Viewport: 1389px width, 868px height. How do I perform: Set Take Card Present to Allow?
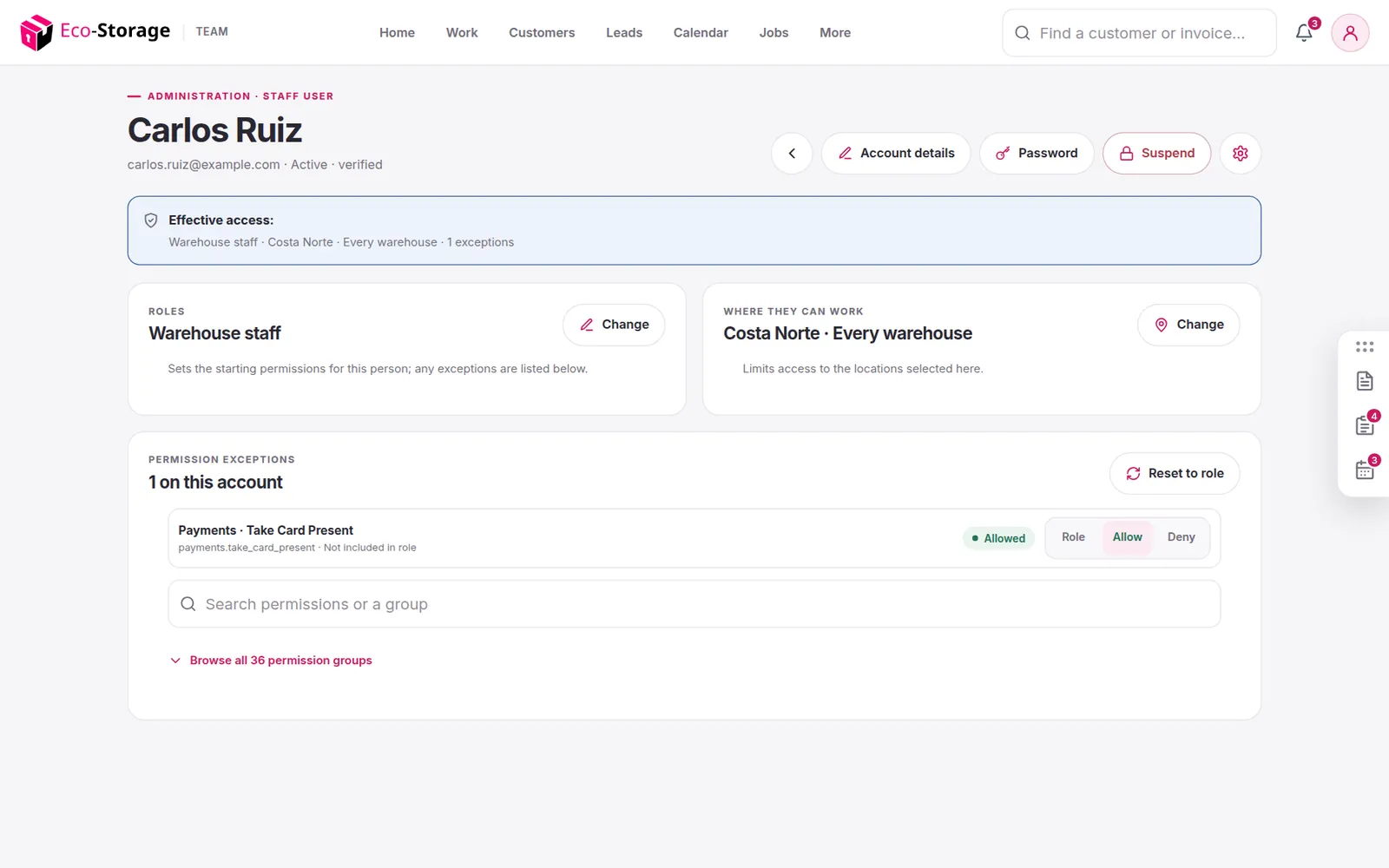pyautogui.click(x=1127, y=537)
